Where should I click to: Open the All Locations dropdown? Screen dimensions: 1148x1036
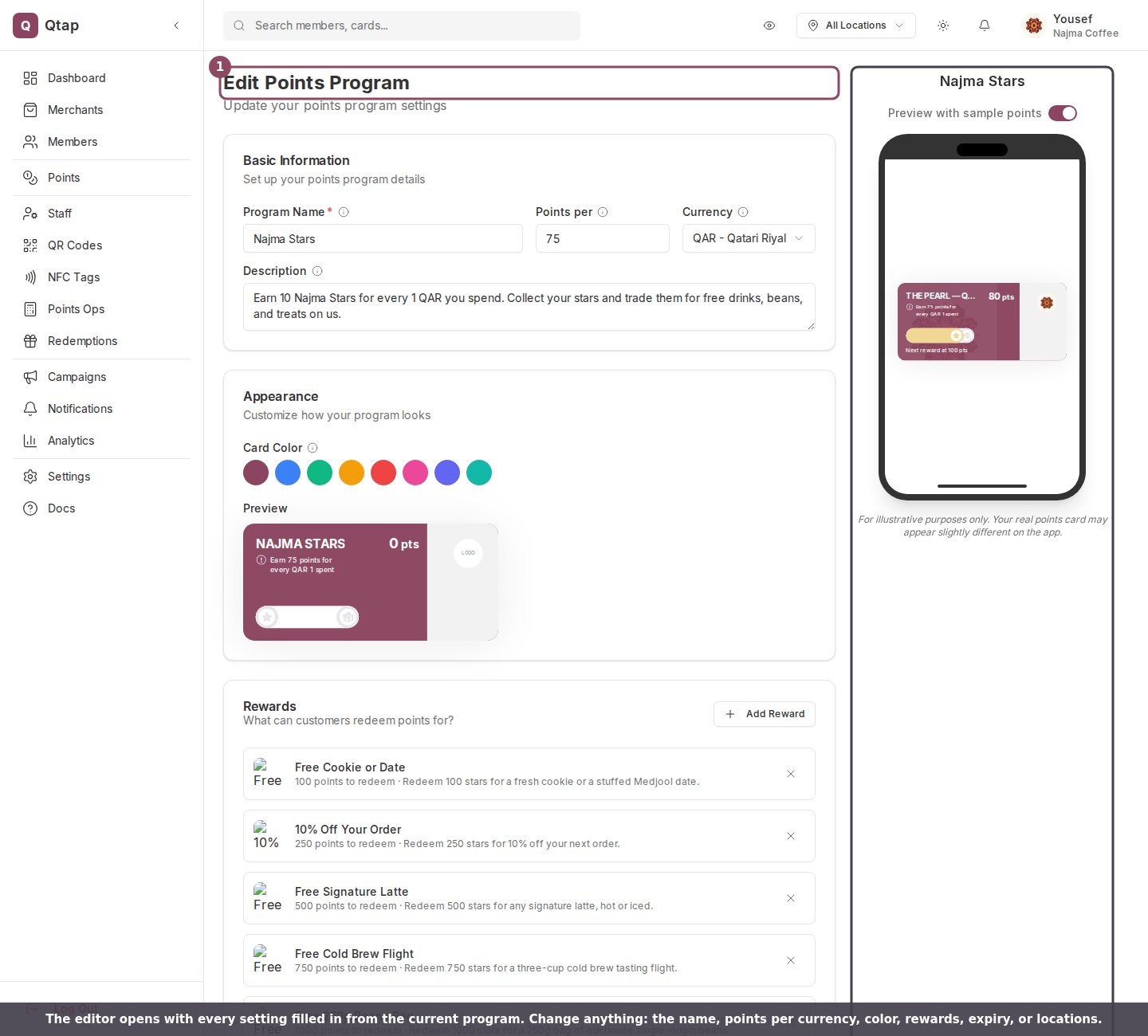pyautogui.click(x=856, y=26)
